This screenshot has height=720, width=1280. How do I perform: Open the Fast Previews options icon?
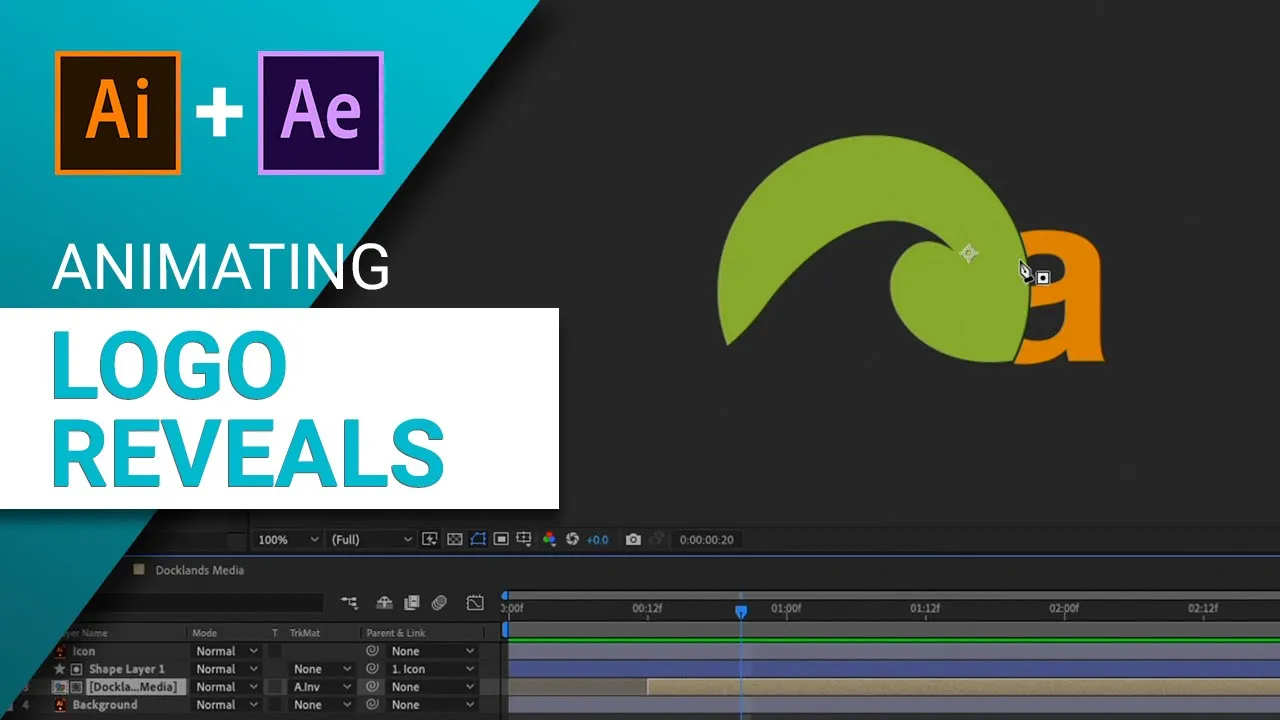430,539
